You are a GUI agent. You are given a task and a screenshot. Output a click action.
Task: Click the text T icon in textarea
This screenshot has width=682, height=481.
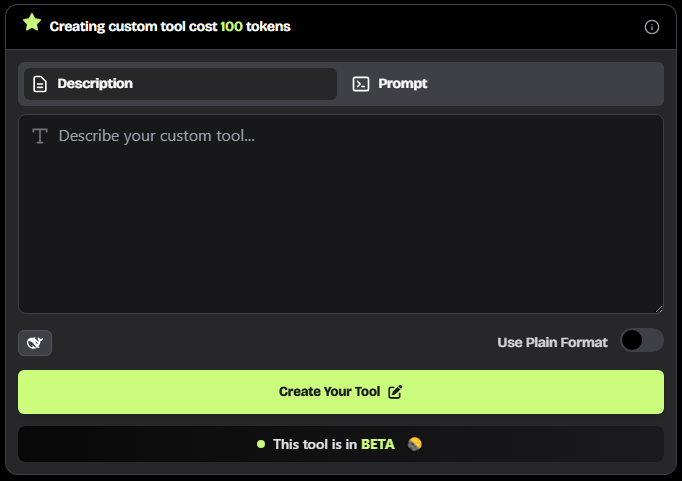click(x=40, y=136)
